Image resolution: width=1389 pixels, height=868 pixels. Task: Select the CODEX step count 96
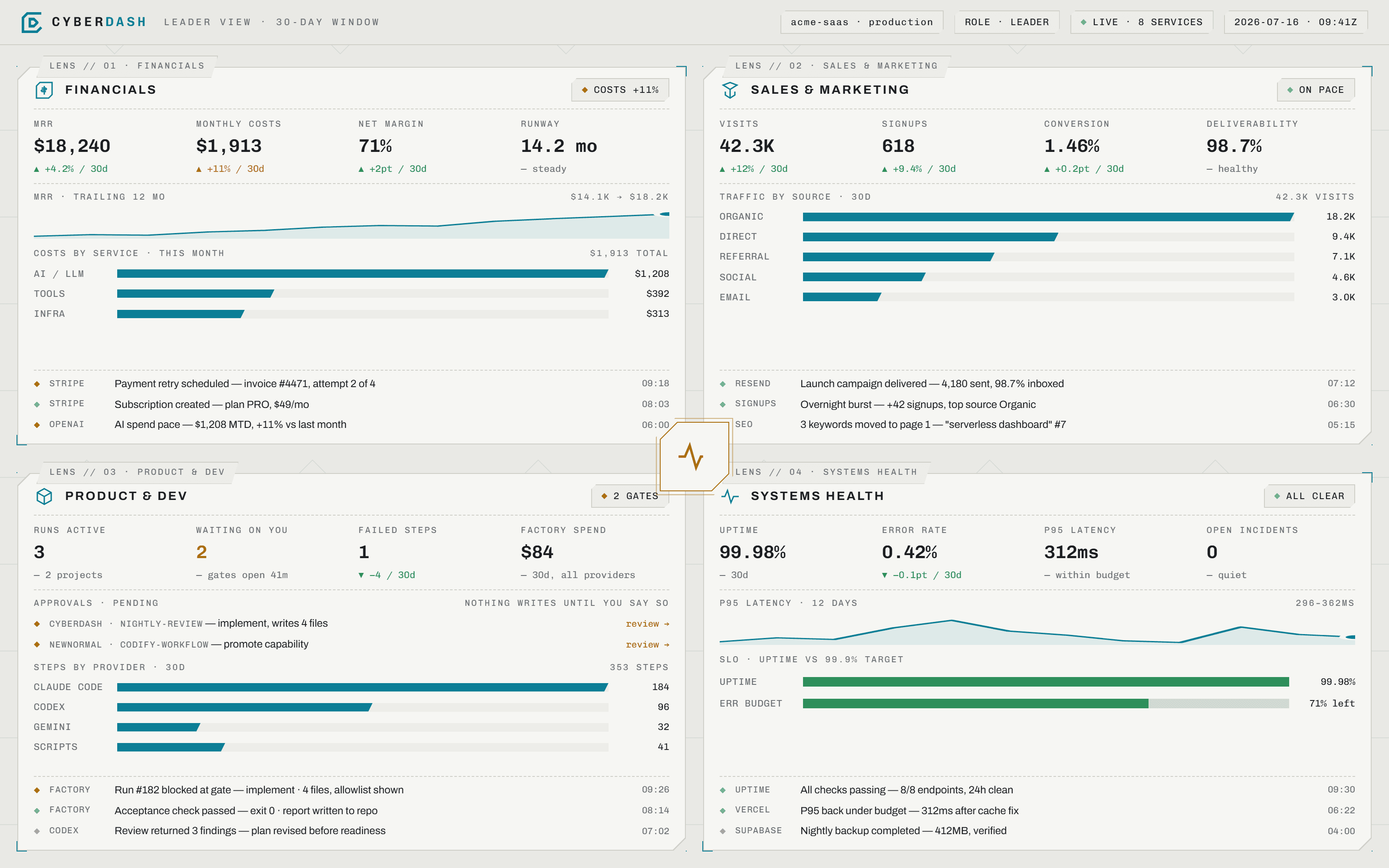(x=663, y=707)
